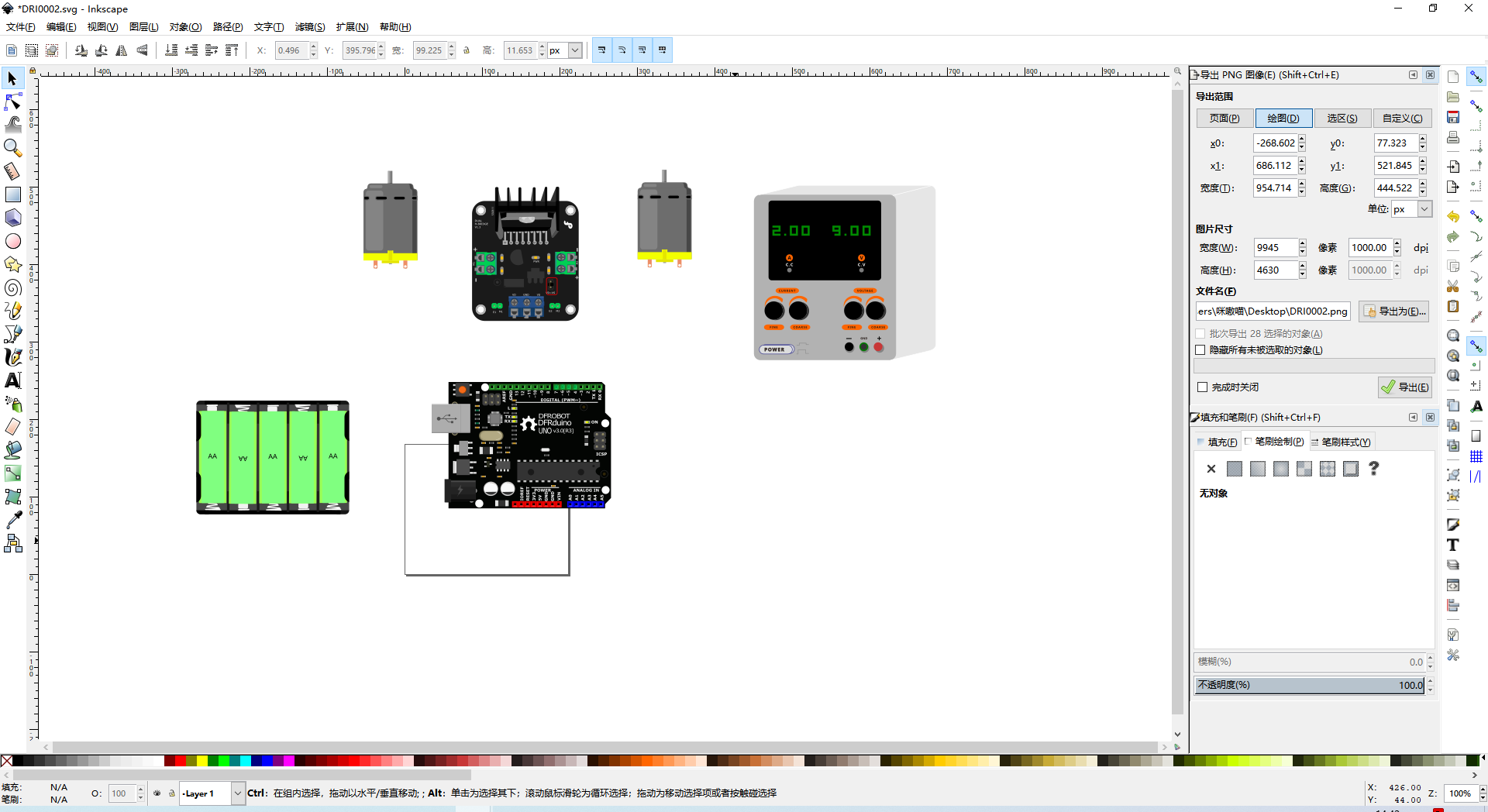Toggle scale stroke width affect button
Screen dimensions: 1488x812
(x=601, y=50)
